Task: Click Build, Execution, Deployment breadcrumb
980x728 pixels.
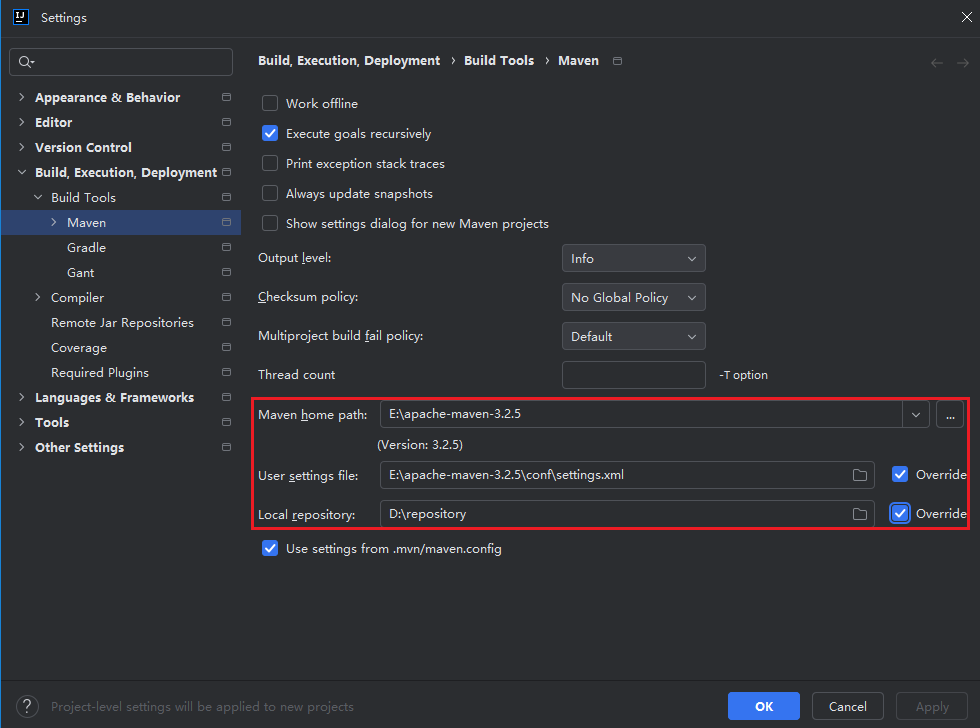Action: coord(349,61)
